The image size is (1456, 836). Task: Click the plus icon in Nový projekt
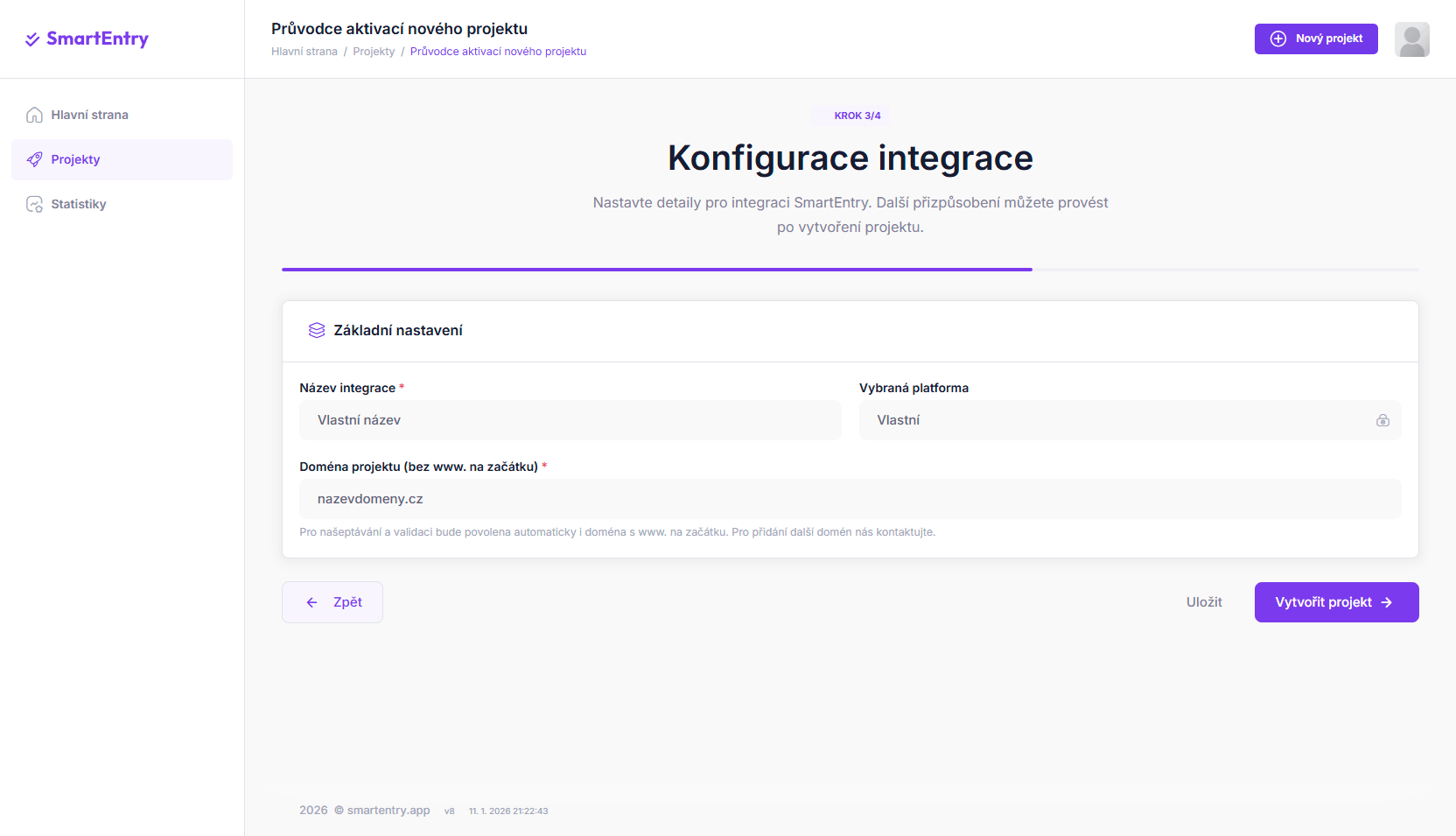click(1278, 39)
